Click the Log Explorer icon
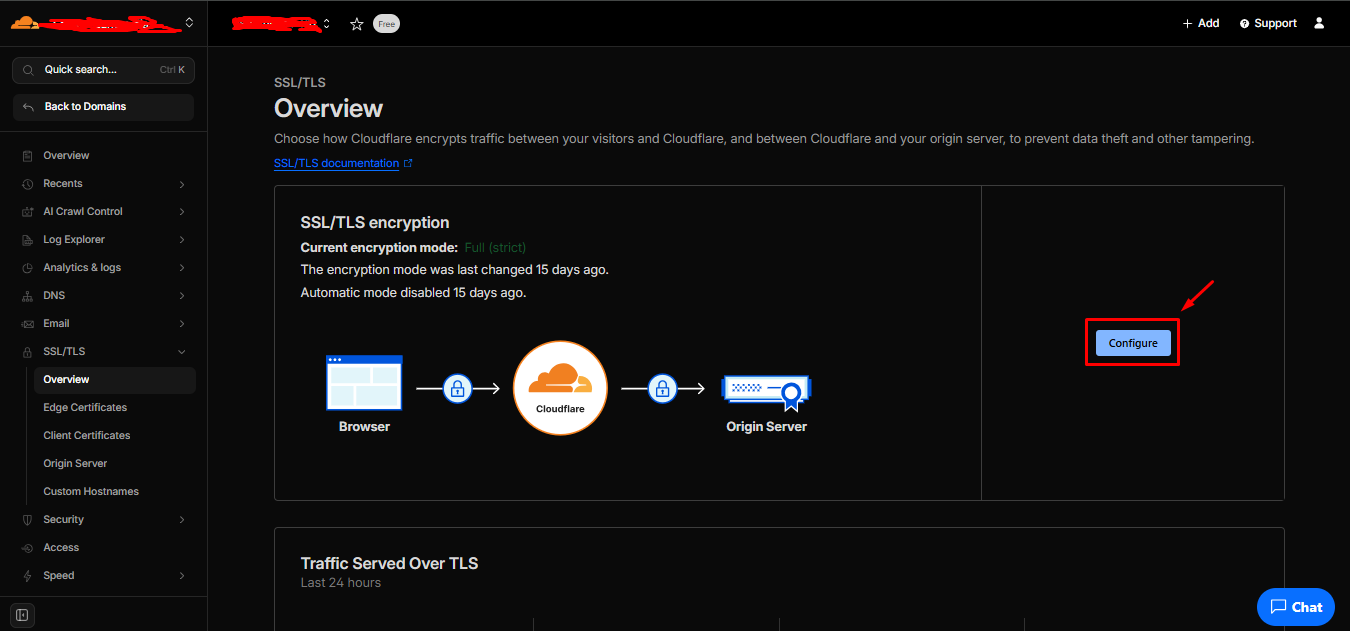 pyautogui.click(x=27, y=240)
